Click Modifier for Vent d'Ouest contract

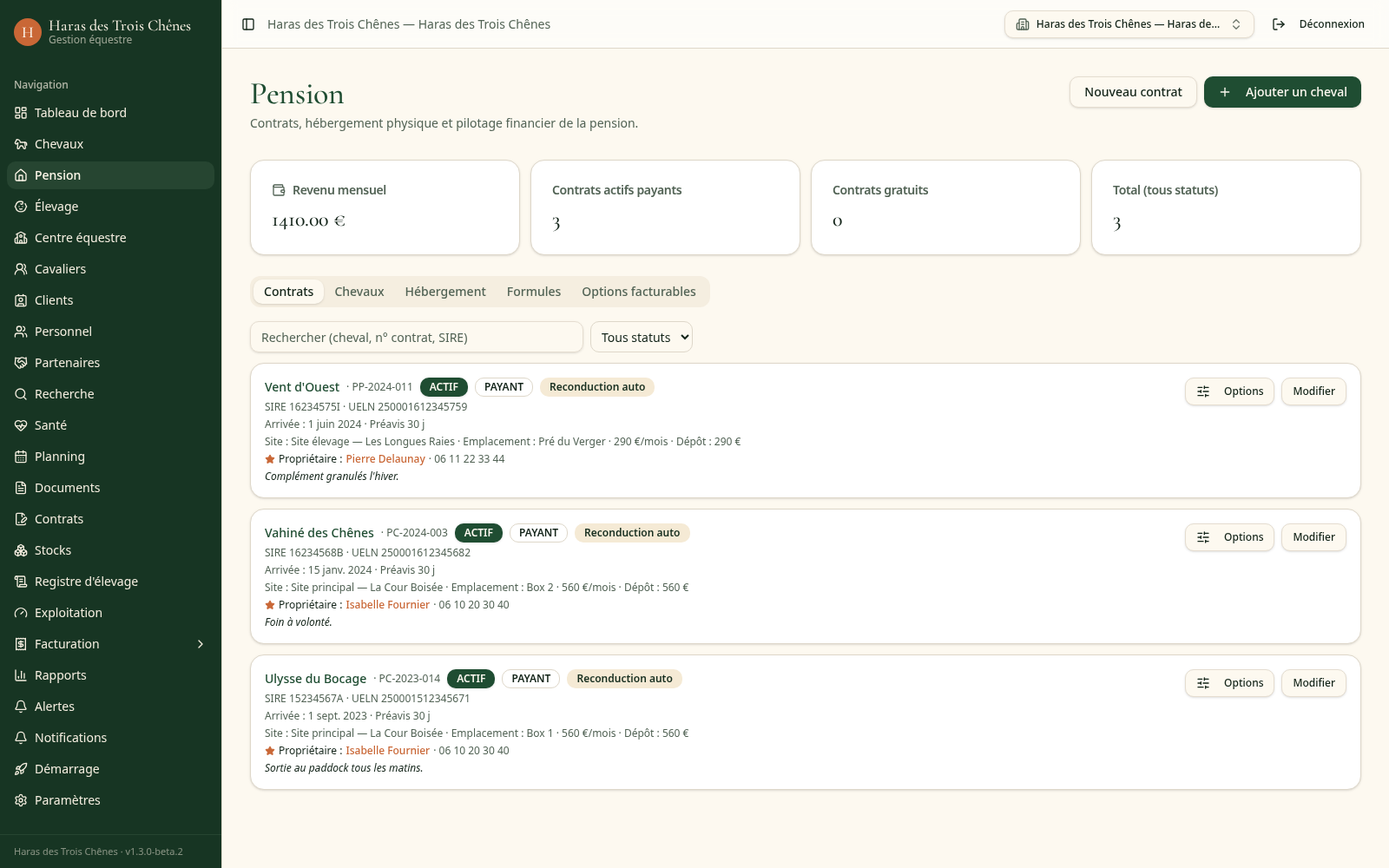click(x=1313, y=391)
